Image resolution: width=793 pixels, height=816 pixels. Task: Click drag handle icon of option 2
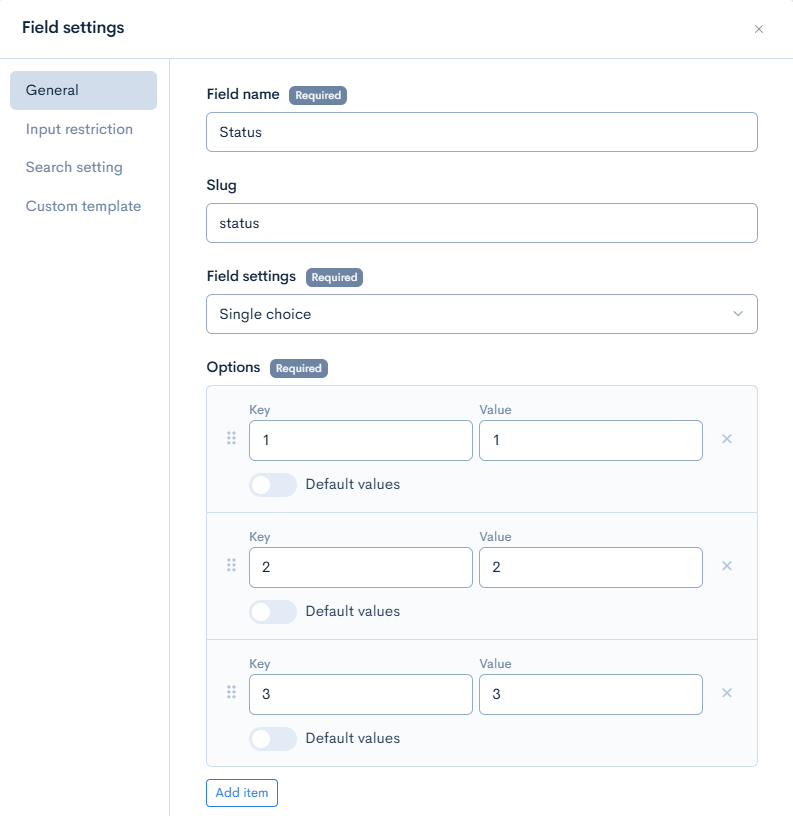pos(231,565)
